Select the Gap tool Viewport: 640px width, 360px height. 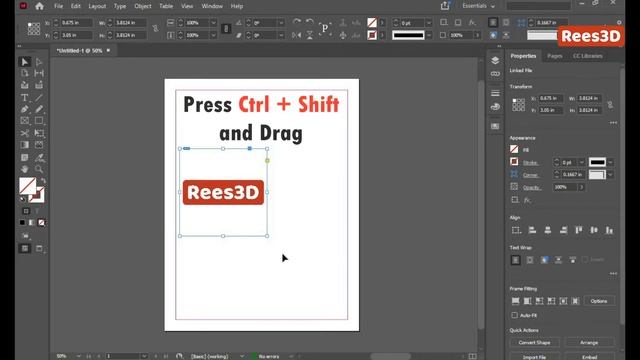coord(39,73)
